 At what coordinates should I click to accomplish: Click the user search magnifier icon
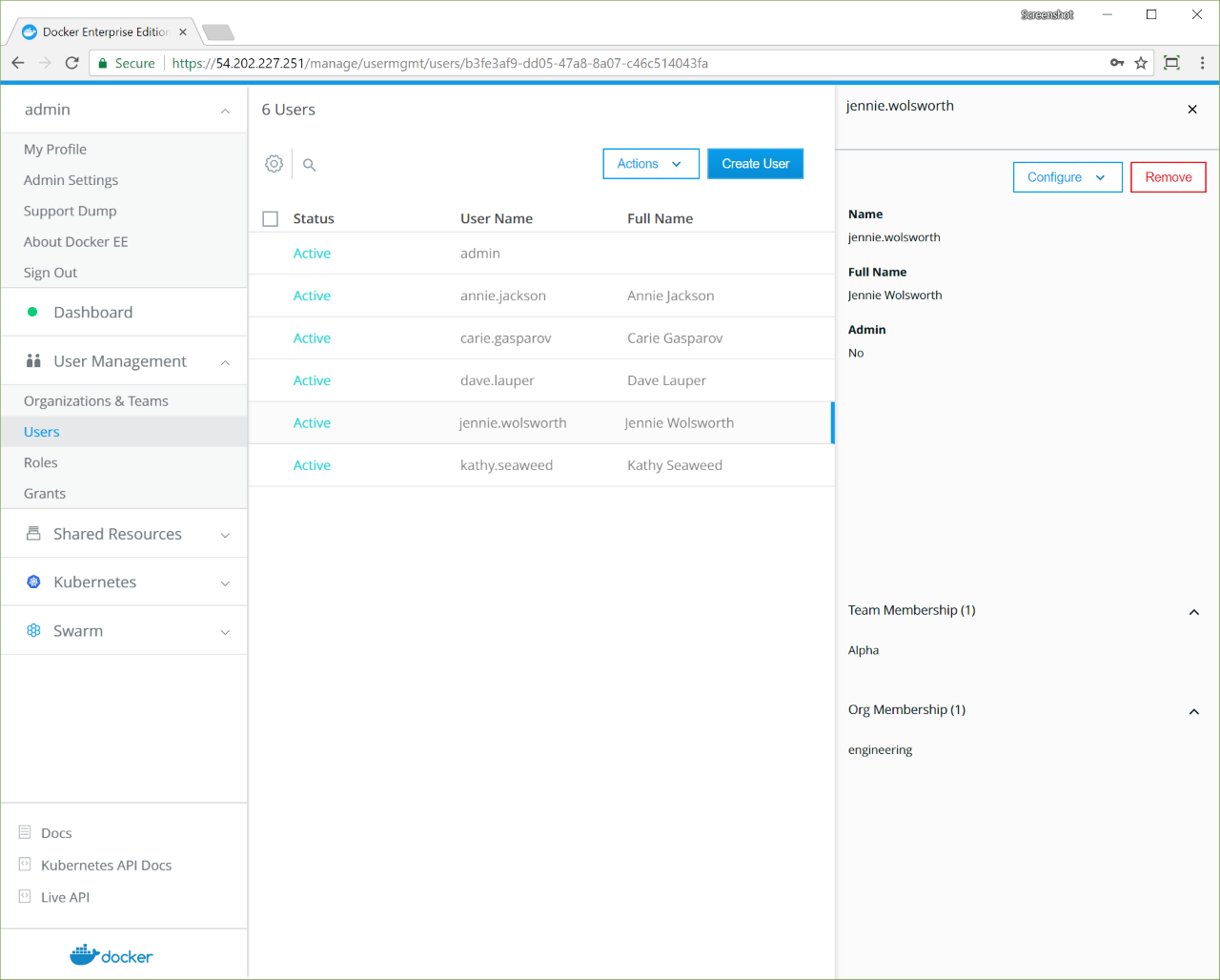309,165
